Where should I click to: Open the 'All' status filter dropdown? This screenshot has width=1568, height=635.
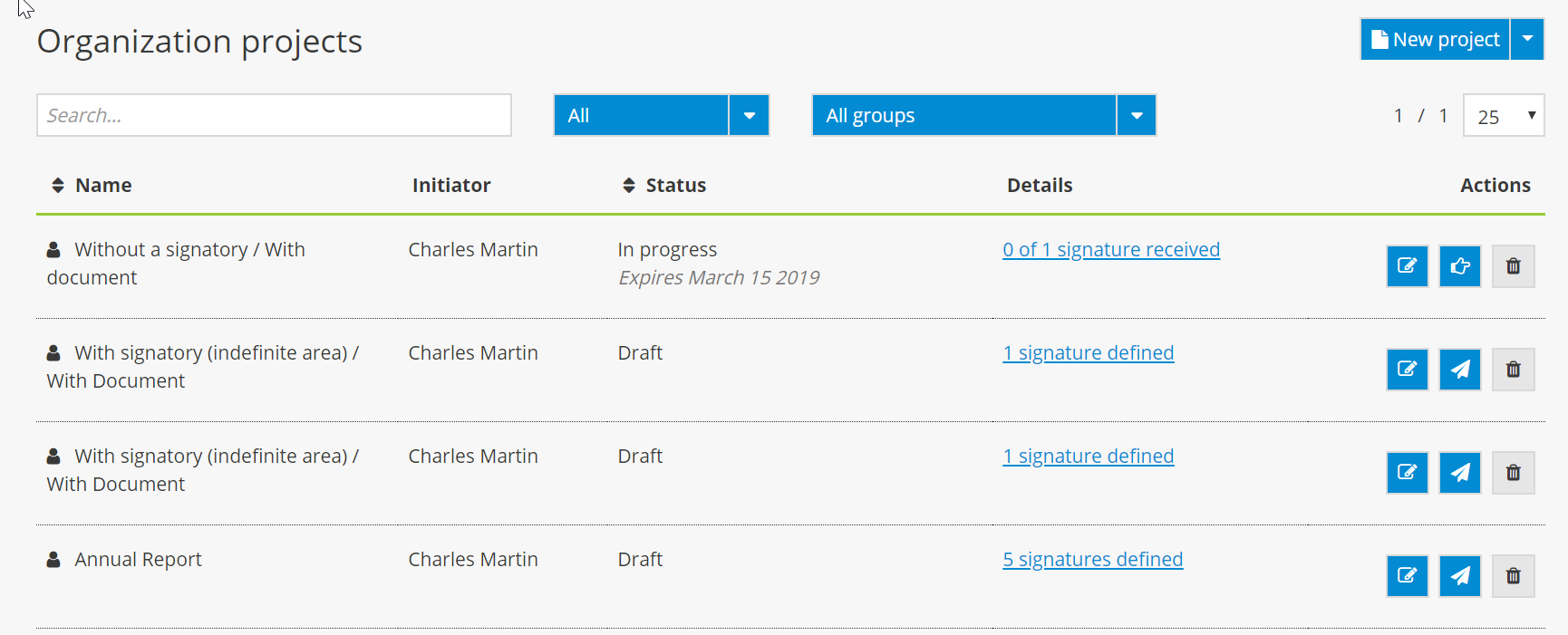click(x=749, y=115)
